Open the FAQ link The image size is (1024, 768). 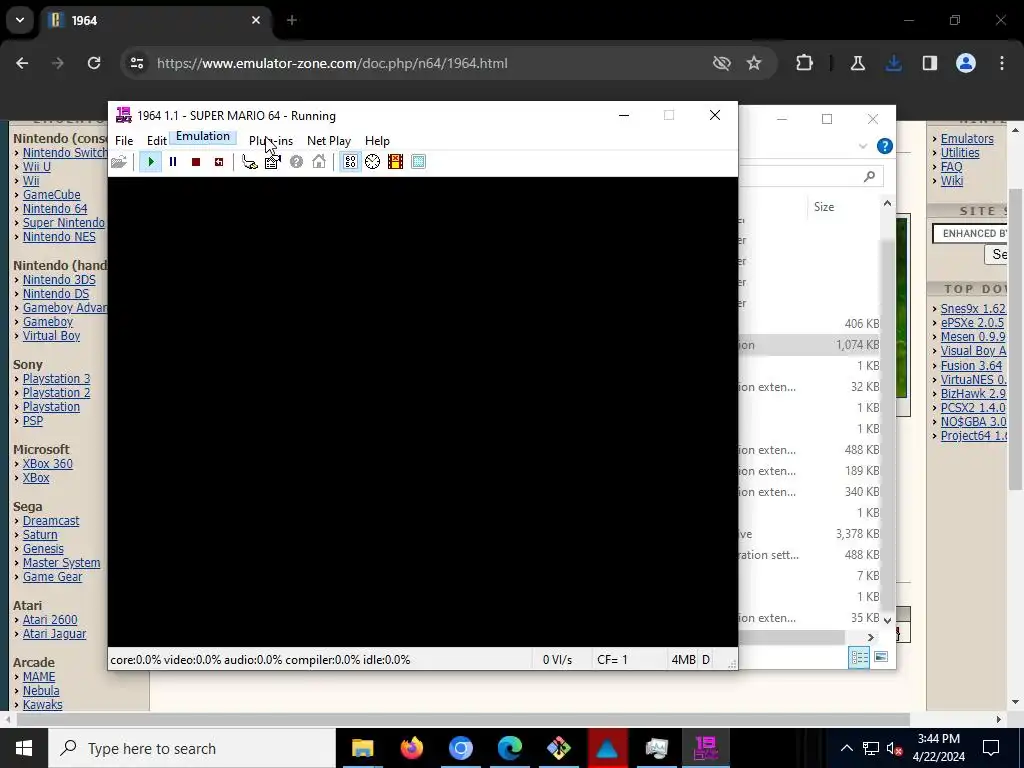(x=951, y=167)
